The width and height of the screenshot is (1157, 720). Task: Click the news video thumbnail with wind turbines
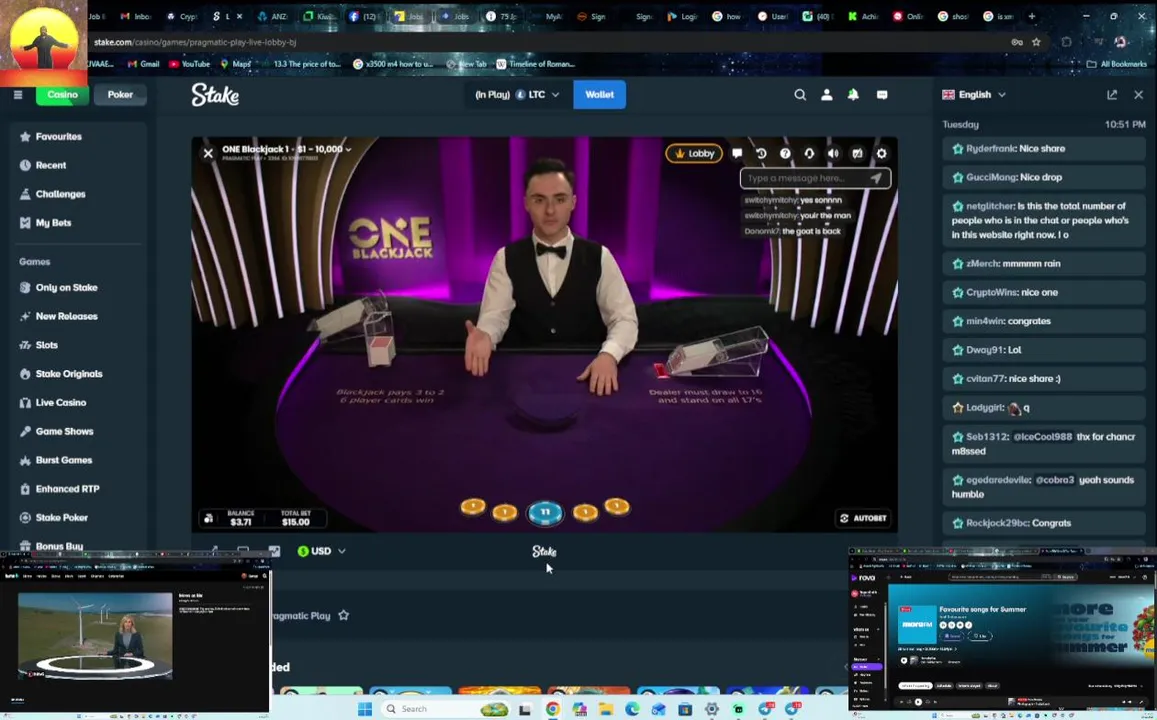[95, 635]
